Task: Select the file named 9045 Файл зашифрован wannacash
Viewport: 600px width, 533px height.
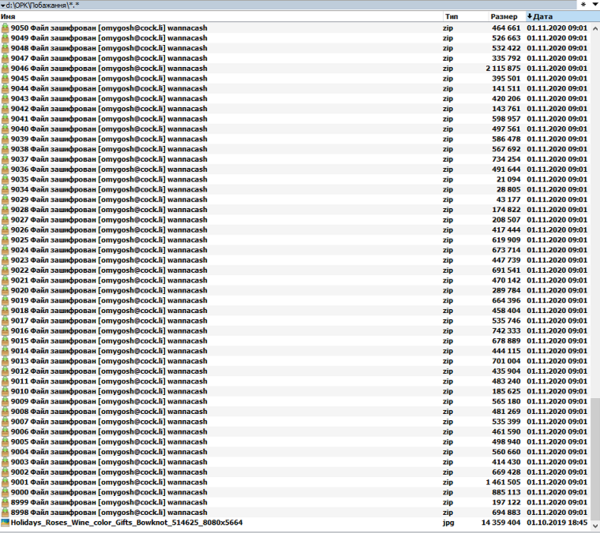Action: coord(109,78)
